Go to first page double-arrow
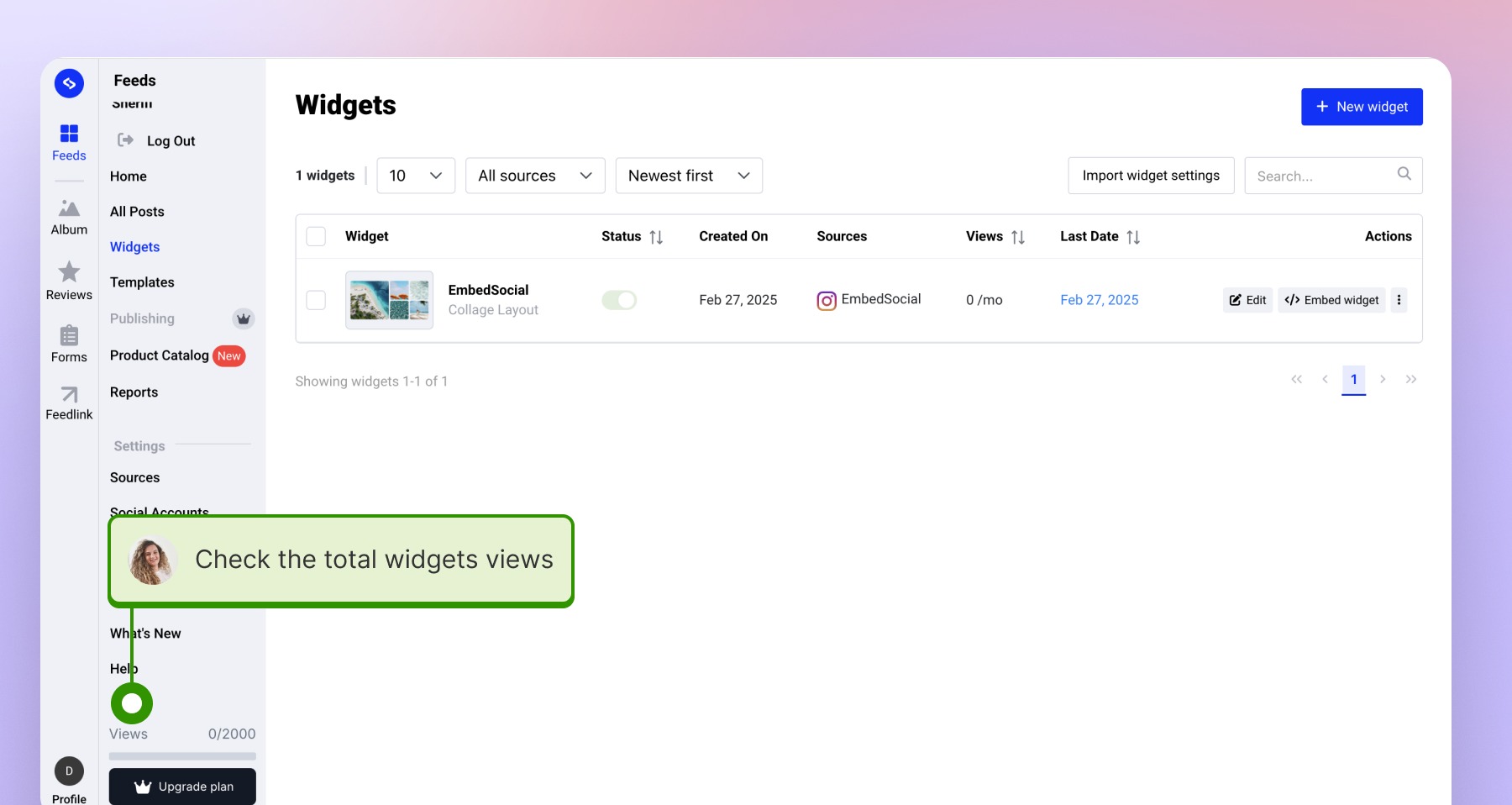This screenshot has height=805, width=1512. [1297, 379]
